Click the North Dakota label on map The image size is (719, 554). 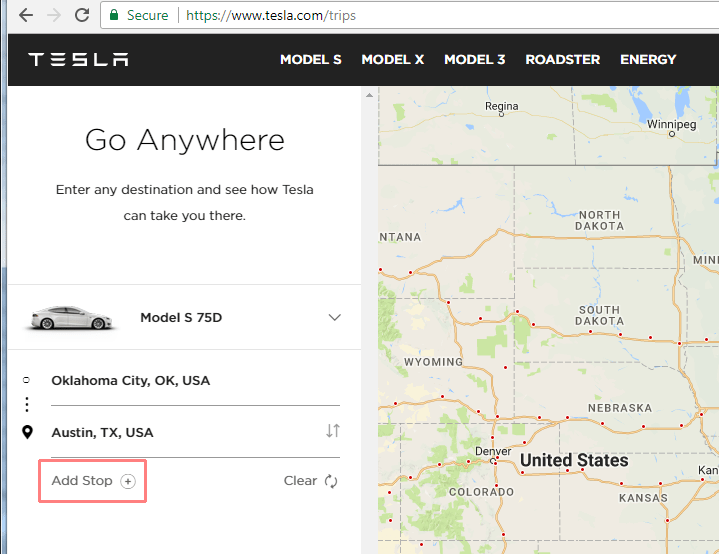click(599, 221)
